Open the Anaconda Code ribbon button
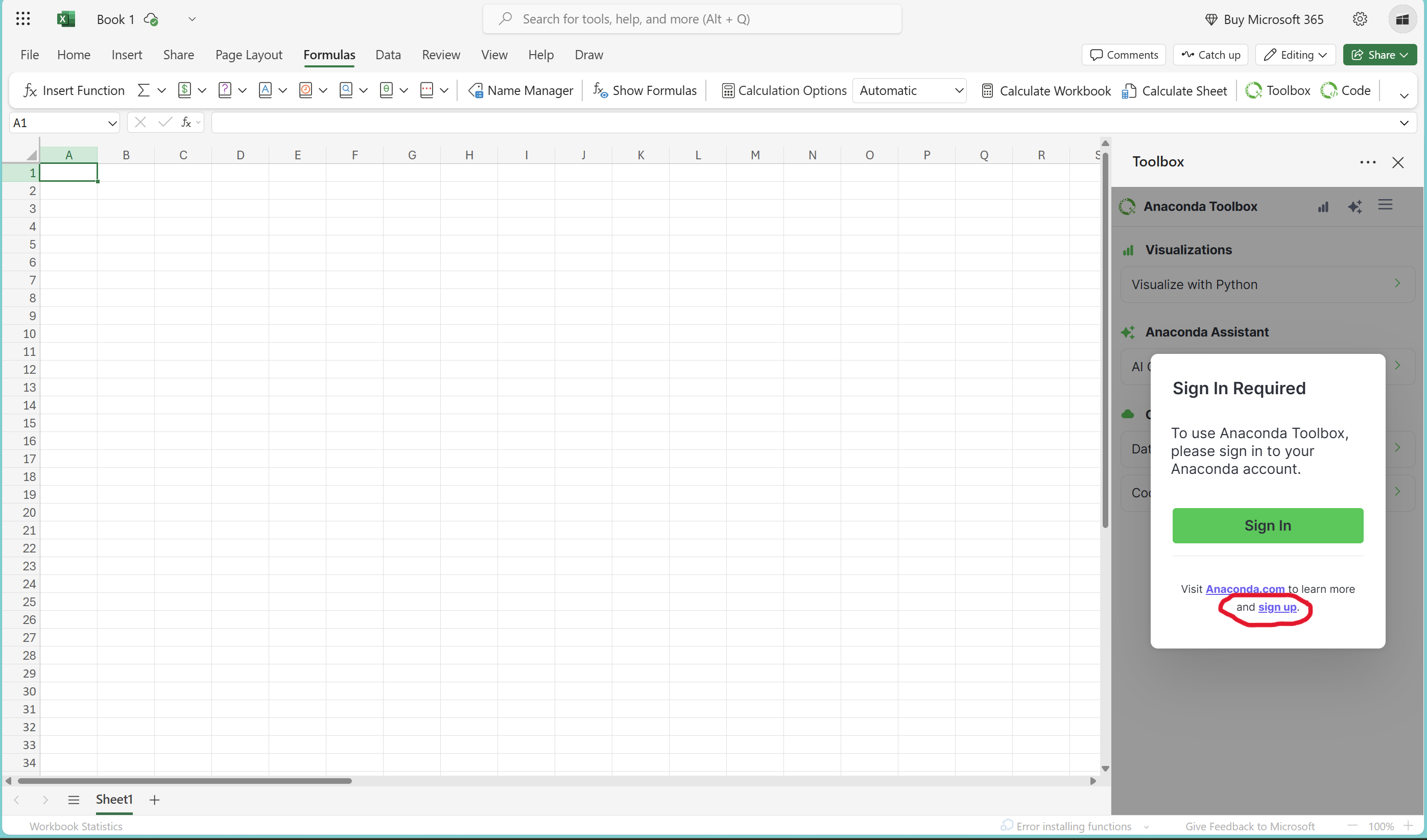Image resolution: width=1427 pixels, height=840 pixels. 1345,90
